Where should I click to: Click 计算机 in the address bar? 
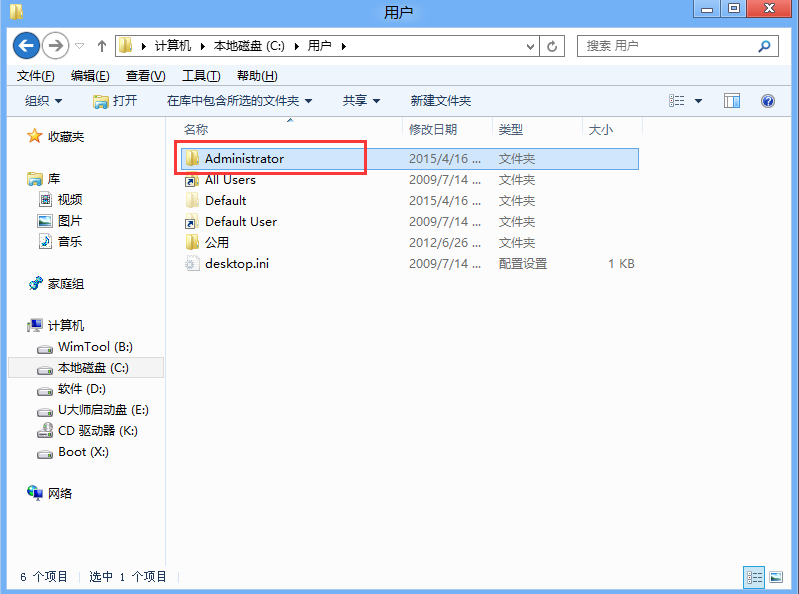(x=173, y=46)
